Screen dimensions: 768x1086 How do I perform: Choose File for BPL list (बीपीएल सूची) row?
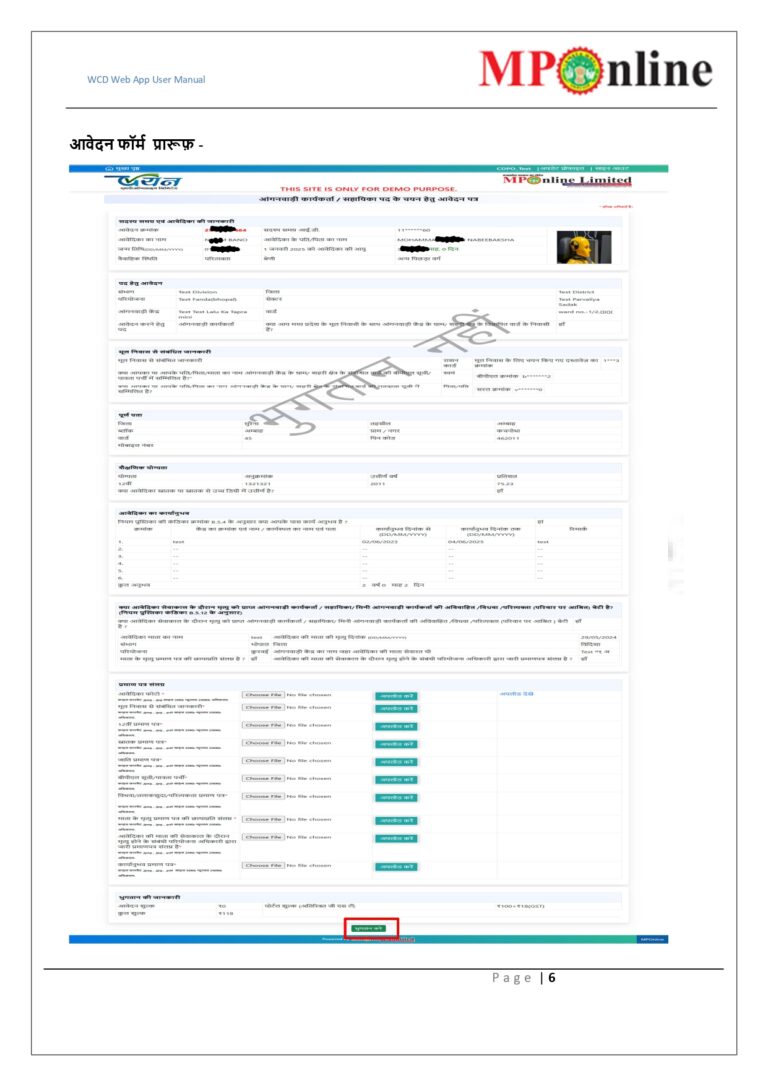tap(263, 778)
